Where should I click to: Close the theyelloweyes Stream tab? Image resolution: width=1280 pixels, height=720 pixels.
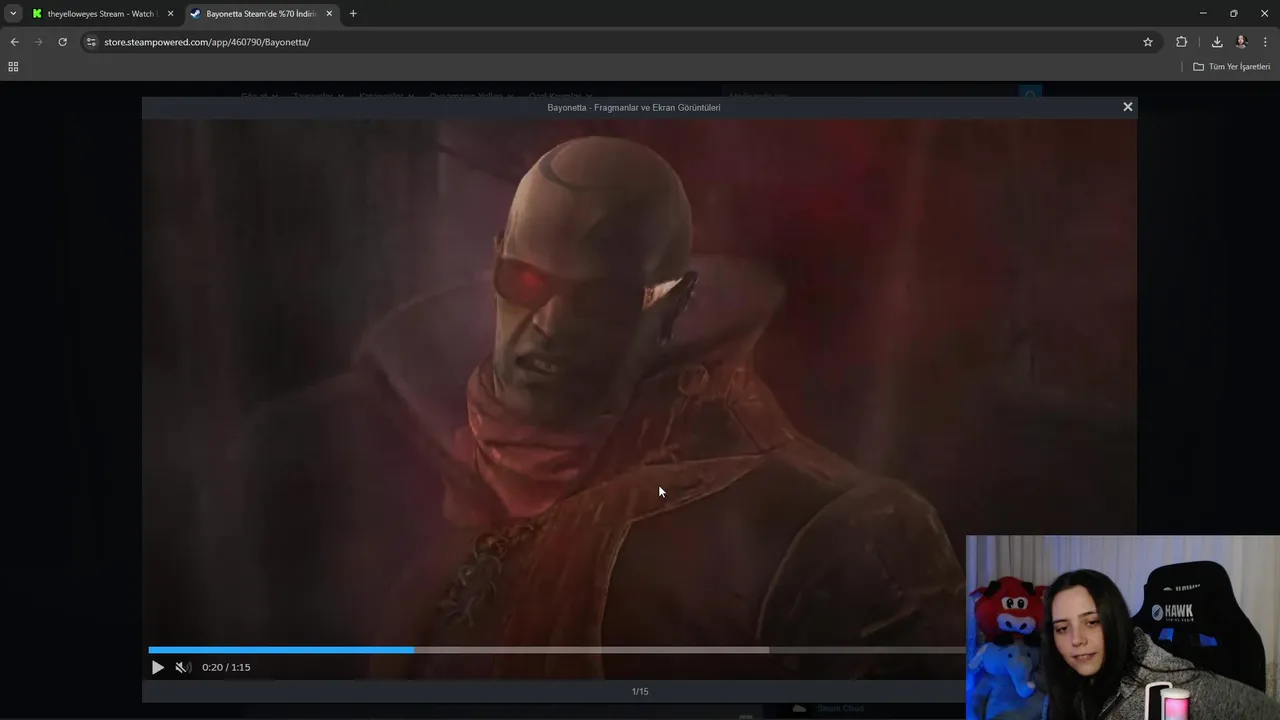170,14
